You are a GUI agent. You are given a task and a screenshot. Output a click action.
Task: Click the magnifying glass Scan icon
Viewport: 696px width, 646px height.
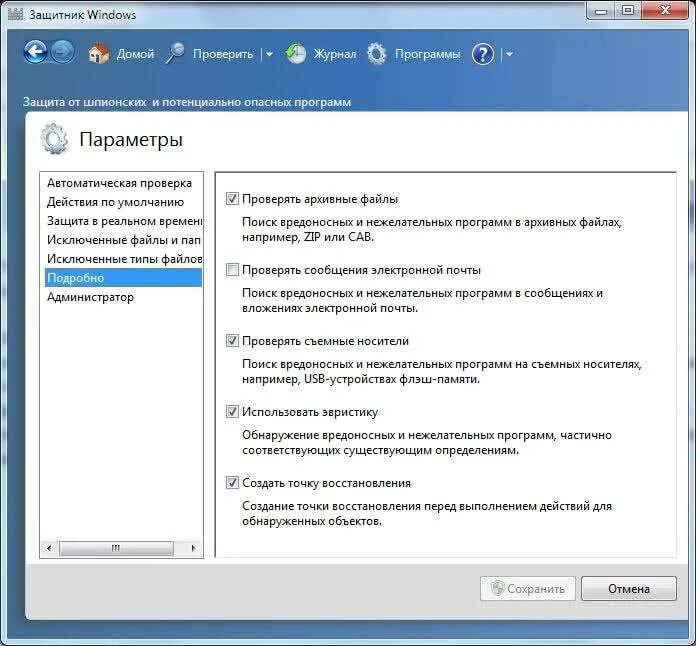click(175, 54)
